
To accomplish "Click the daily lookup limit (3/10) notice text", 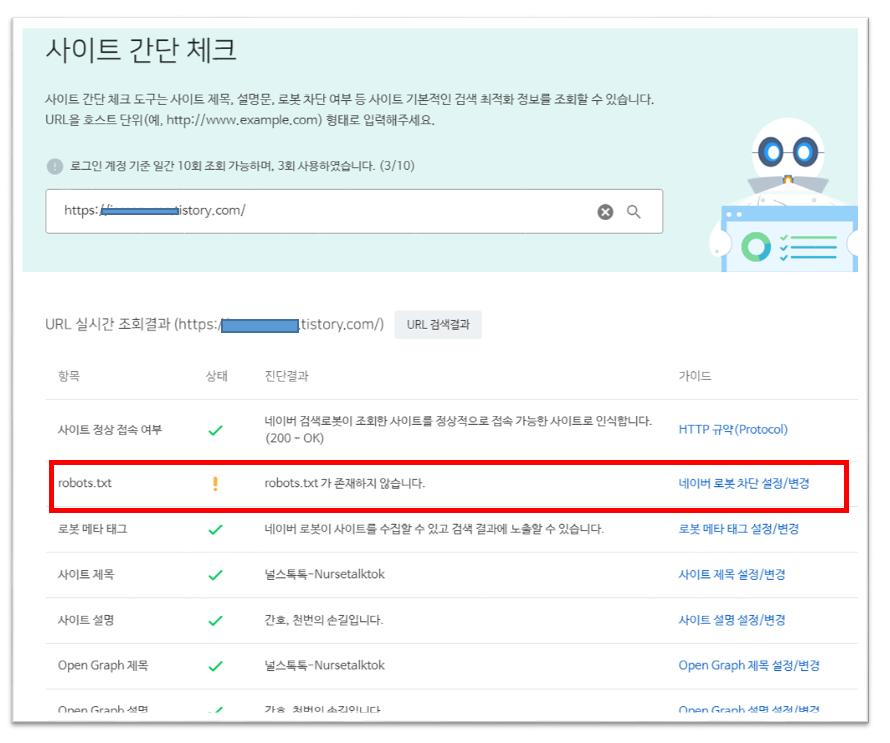I will point(242,166).
